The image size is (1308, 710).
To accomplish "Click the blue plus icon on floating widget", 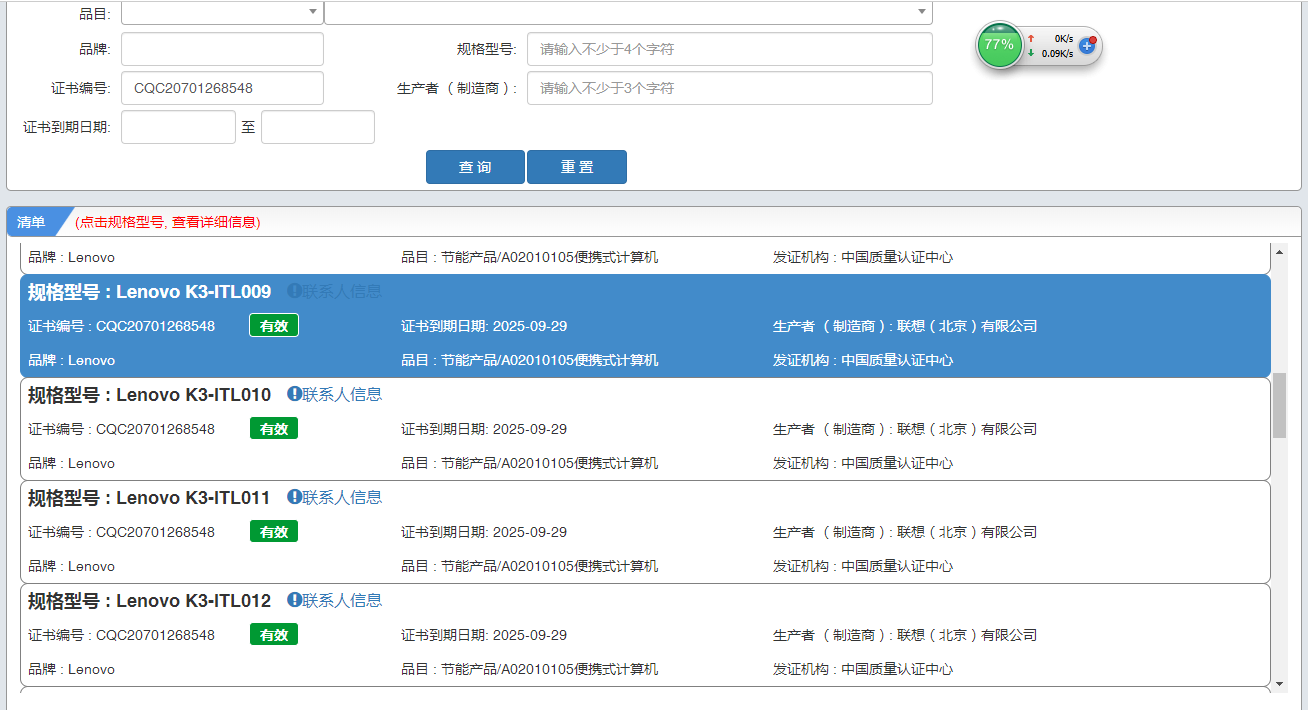I will (x=1087, y=46).
